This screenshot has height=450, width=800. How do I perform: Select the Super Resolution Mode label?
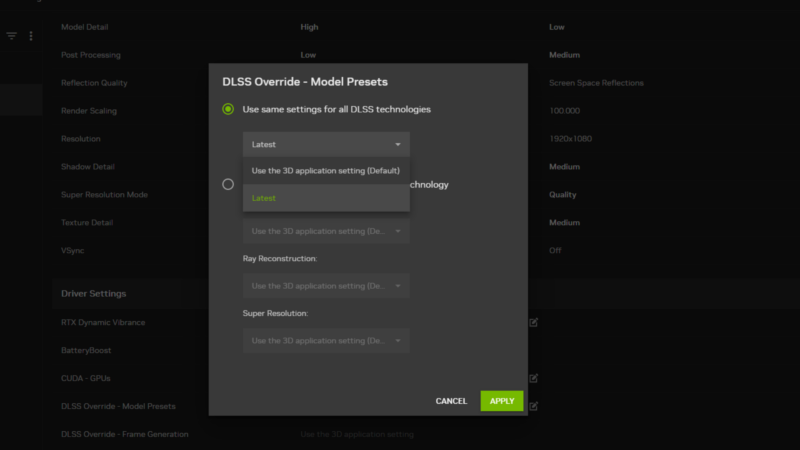click(x=105, y=194)
